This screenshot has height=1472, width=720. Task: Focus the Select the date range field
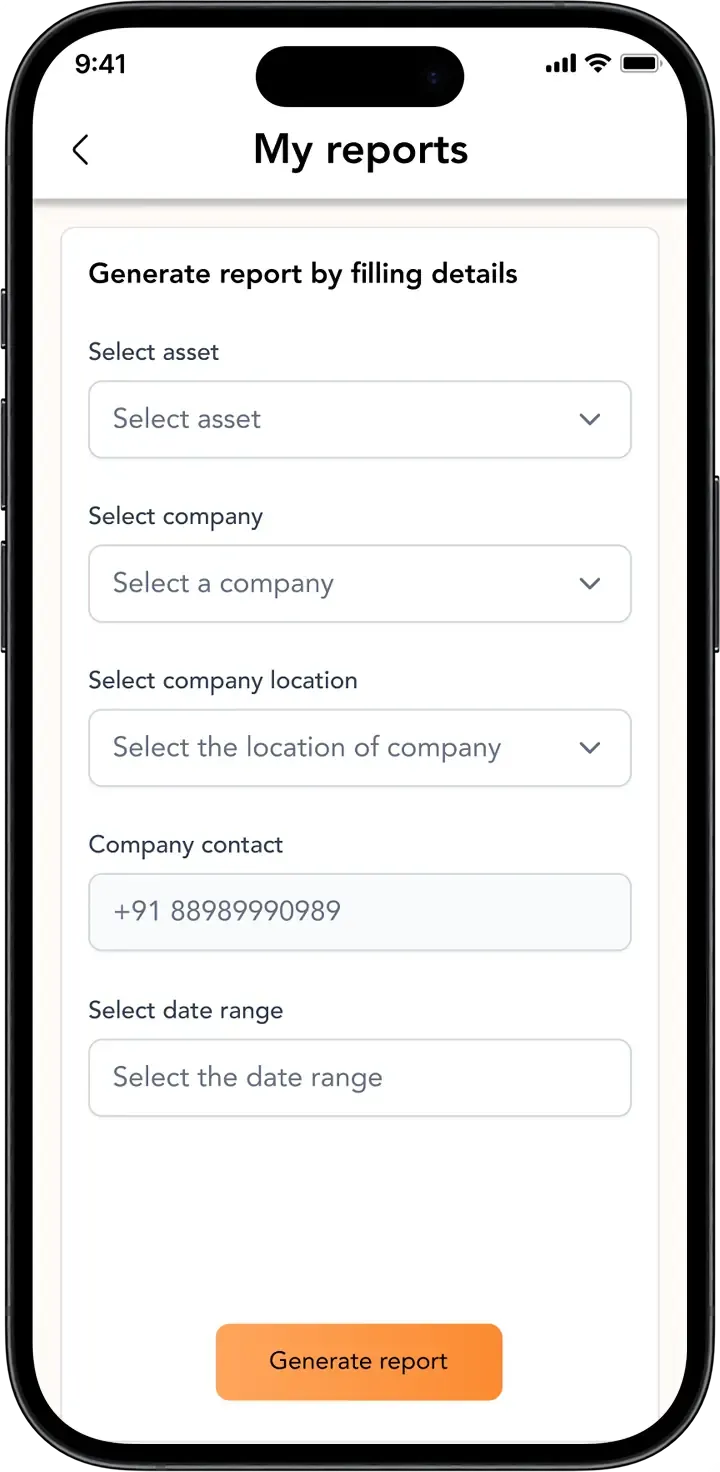359,1077
